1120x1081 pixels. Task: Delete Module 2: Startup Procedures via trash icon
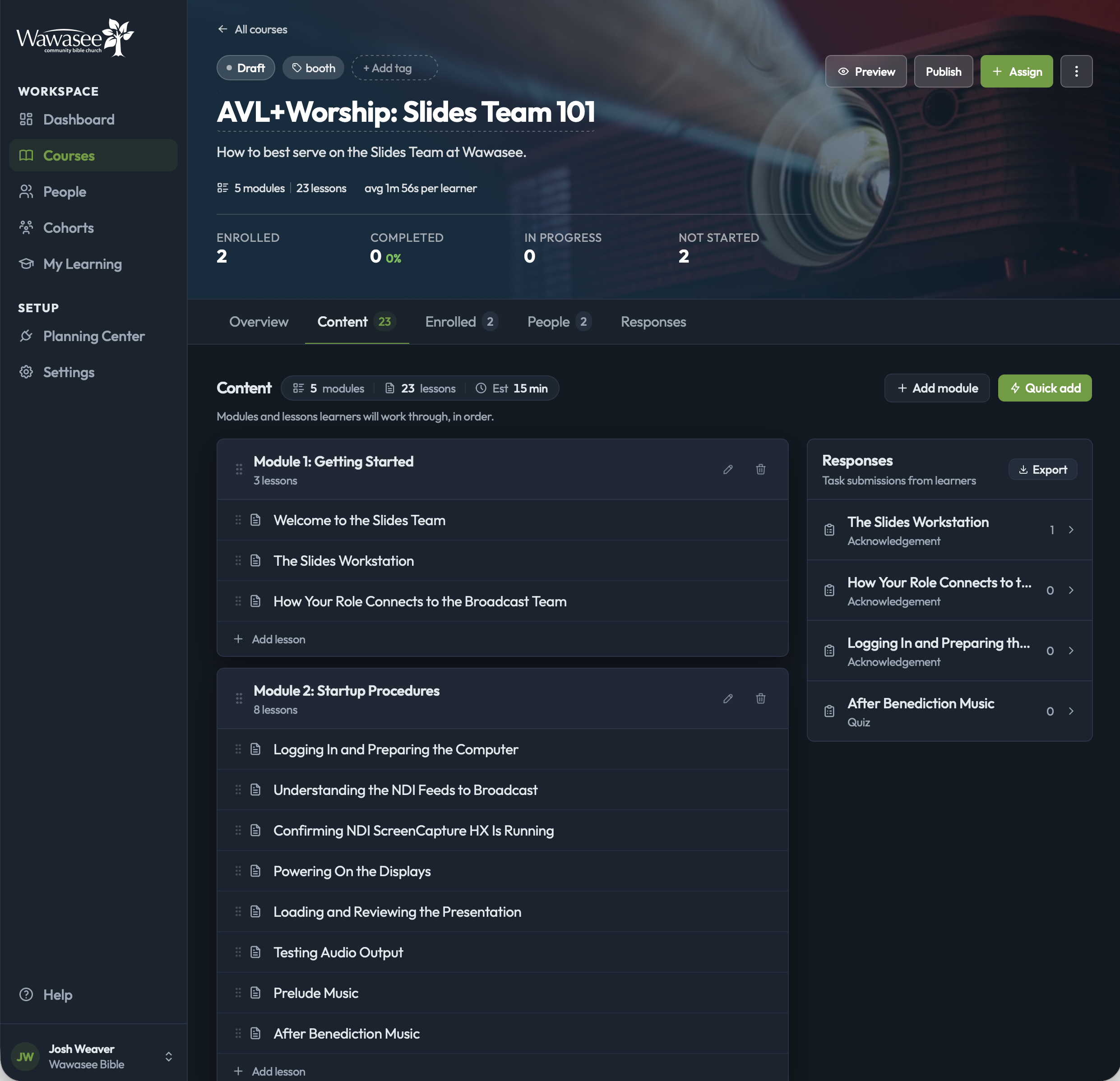coord(760,698)
